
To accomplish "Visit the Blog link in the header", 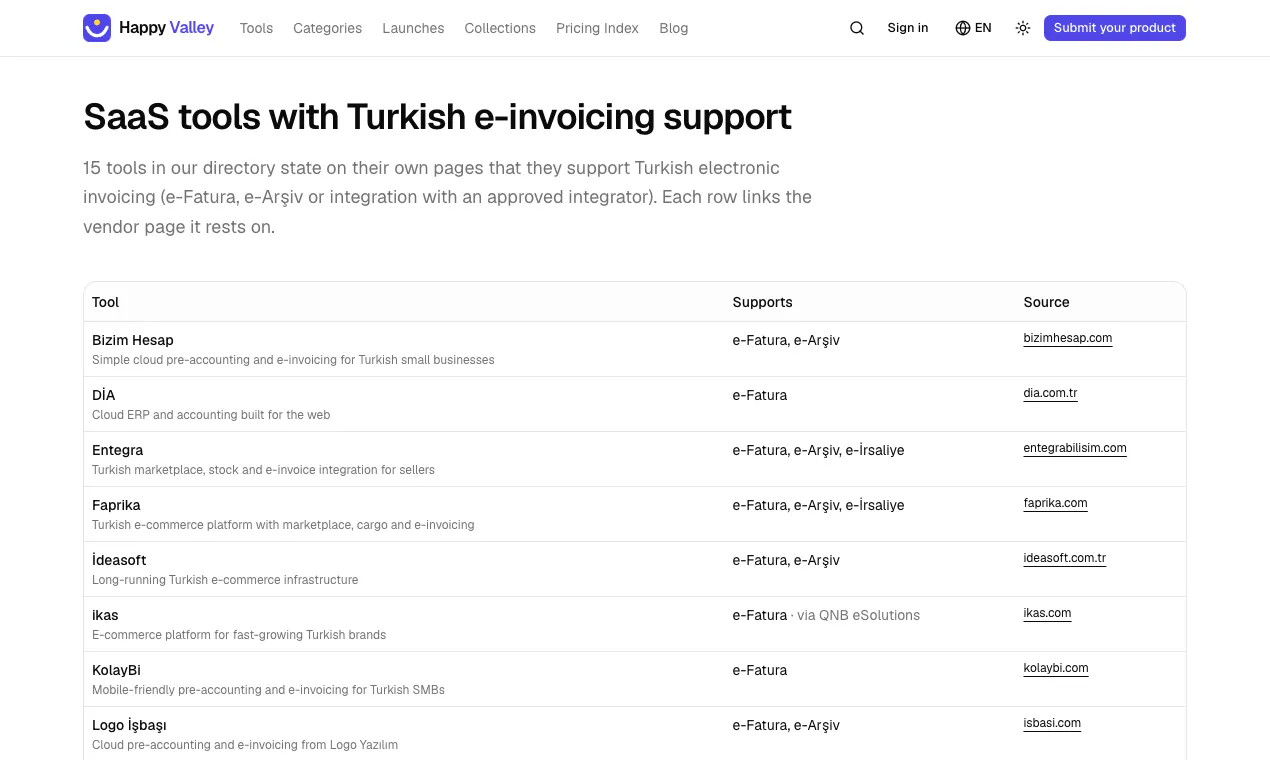I will tap(674, 28).
